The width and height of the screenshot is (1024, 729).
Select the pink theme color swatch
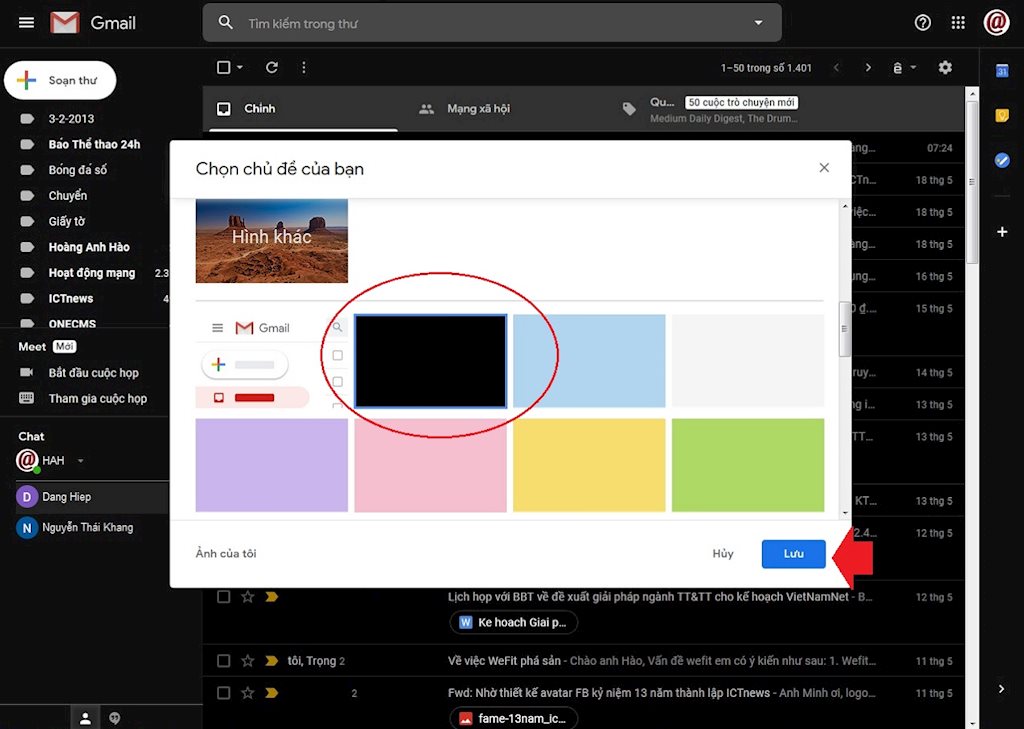(x=430, y=465)
